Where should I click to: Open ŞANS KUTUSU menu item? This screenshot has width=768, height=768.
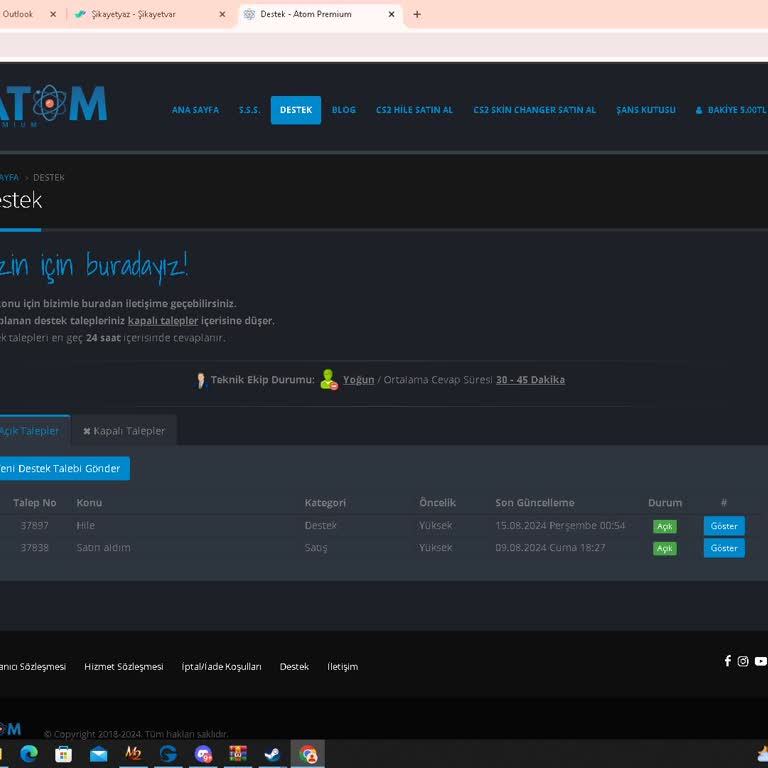tap(646, 110)
